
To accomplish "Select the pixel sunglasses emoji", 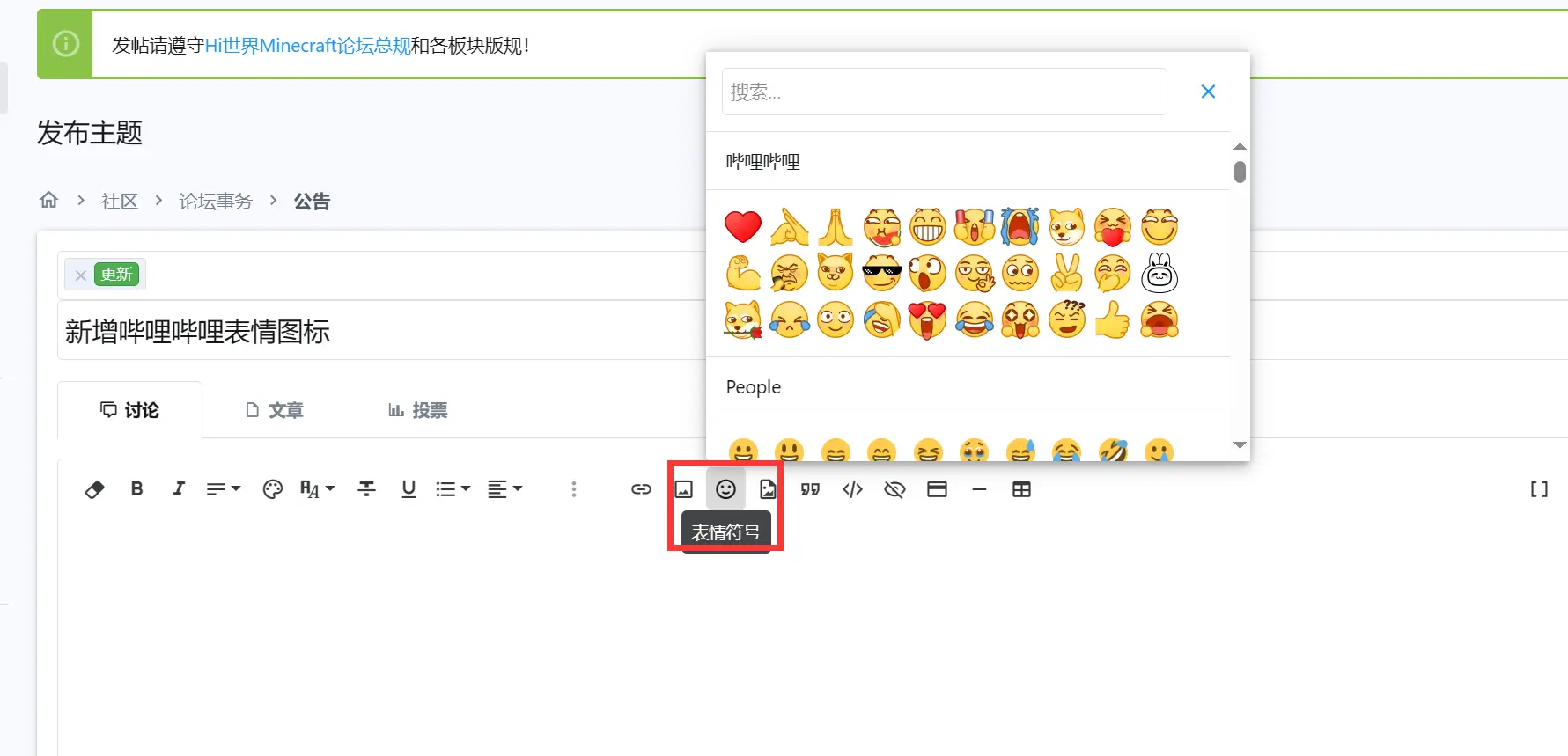I will pos(882,274).
